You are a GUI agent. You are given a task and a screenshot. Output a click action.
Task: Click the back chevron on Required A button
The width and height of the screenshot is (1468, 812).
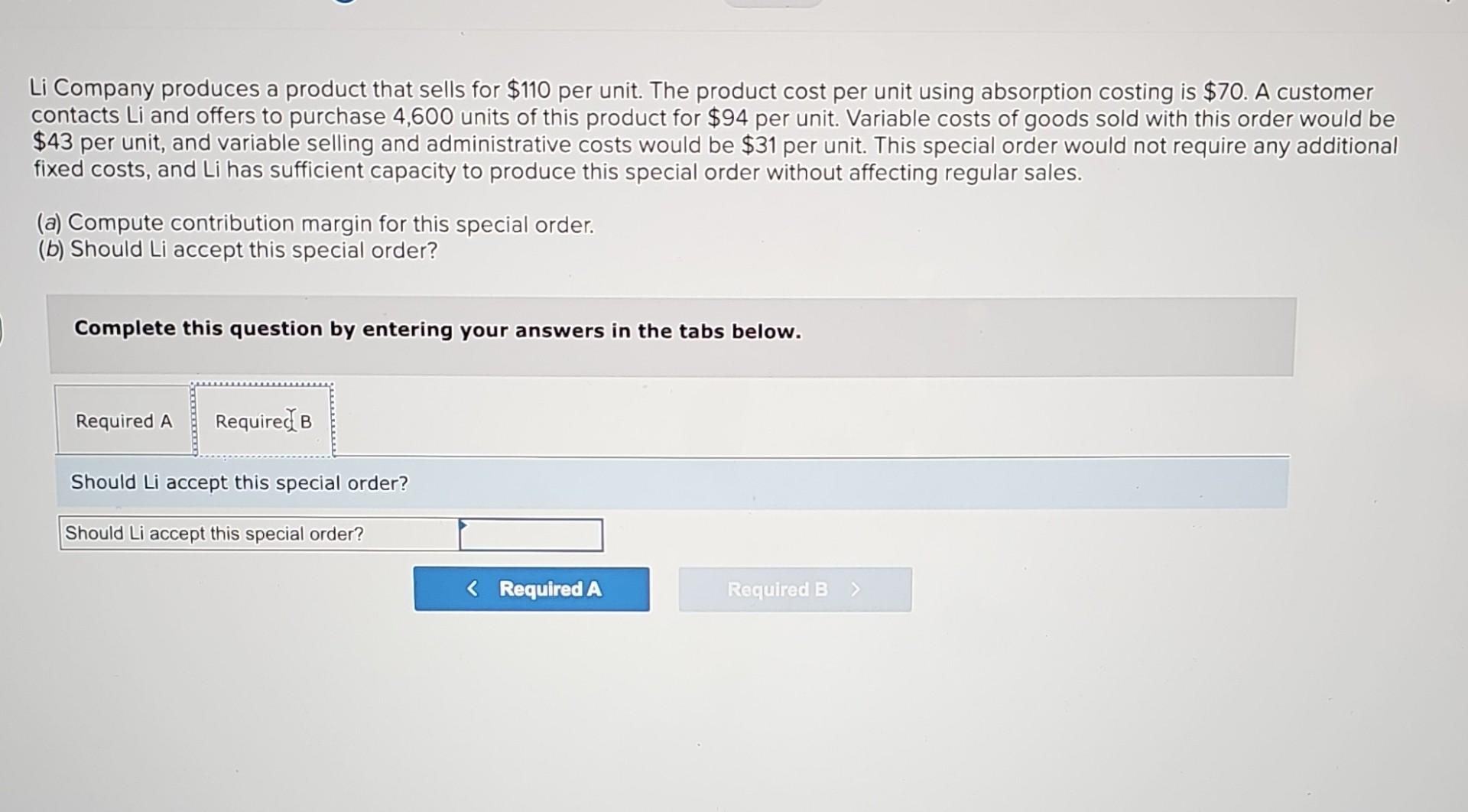[x=471, y=589]
